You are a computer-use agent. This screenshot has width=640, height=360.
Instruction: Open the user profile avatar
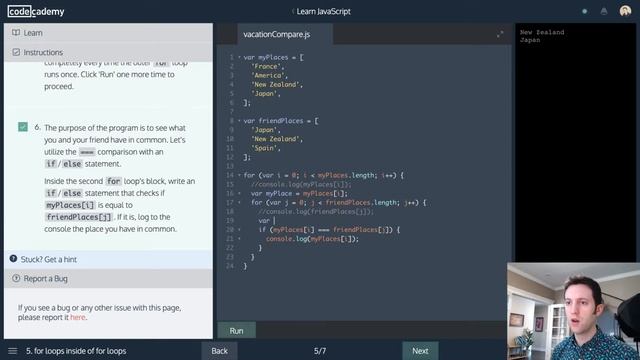pyautogui.click(x=625, y=11)
